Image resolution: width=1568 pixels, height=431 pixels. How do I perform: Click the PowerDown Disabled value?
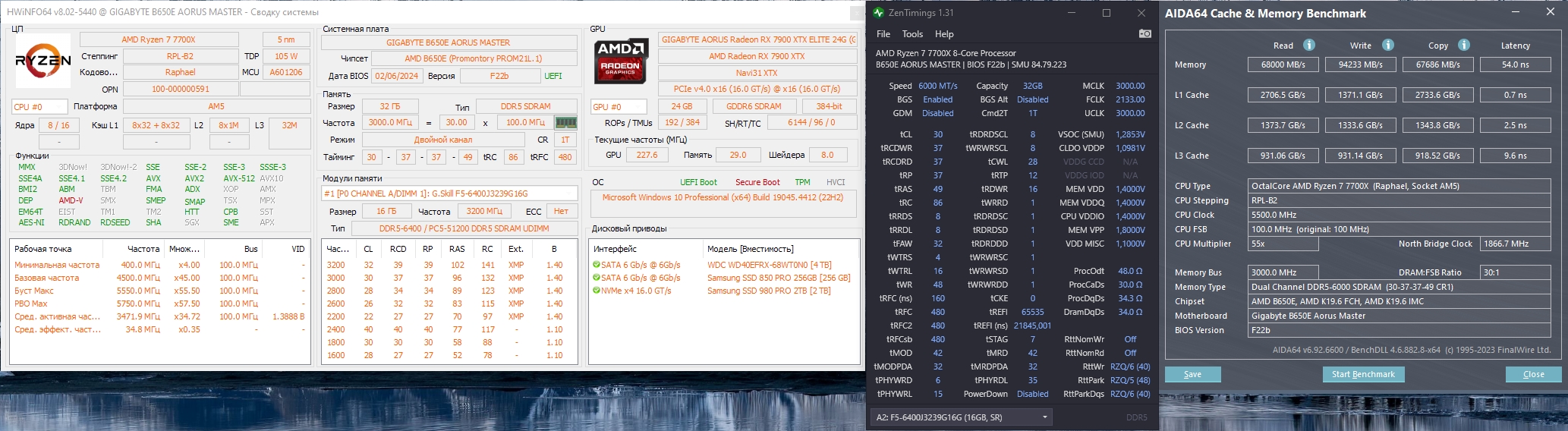pyautogui.click(x=1032, y=394)
